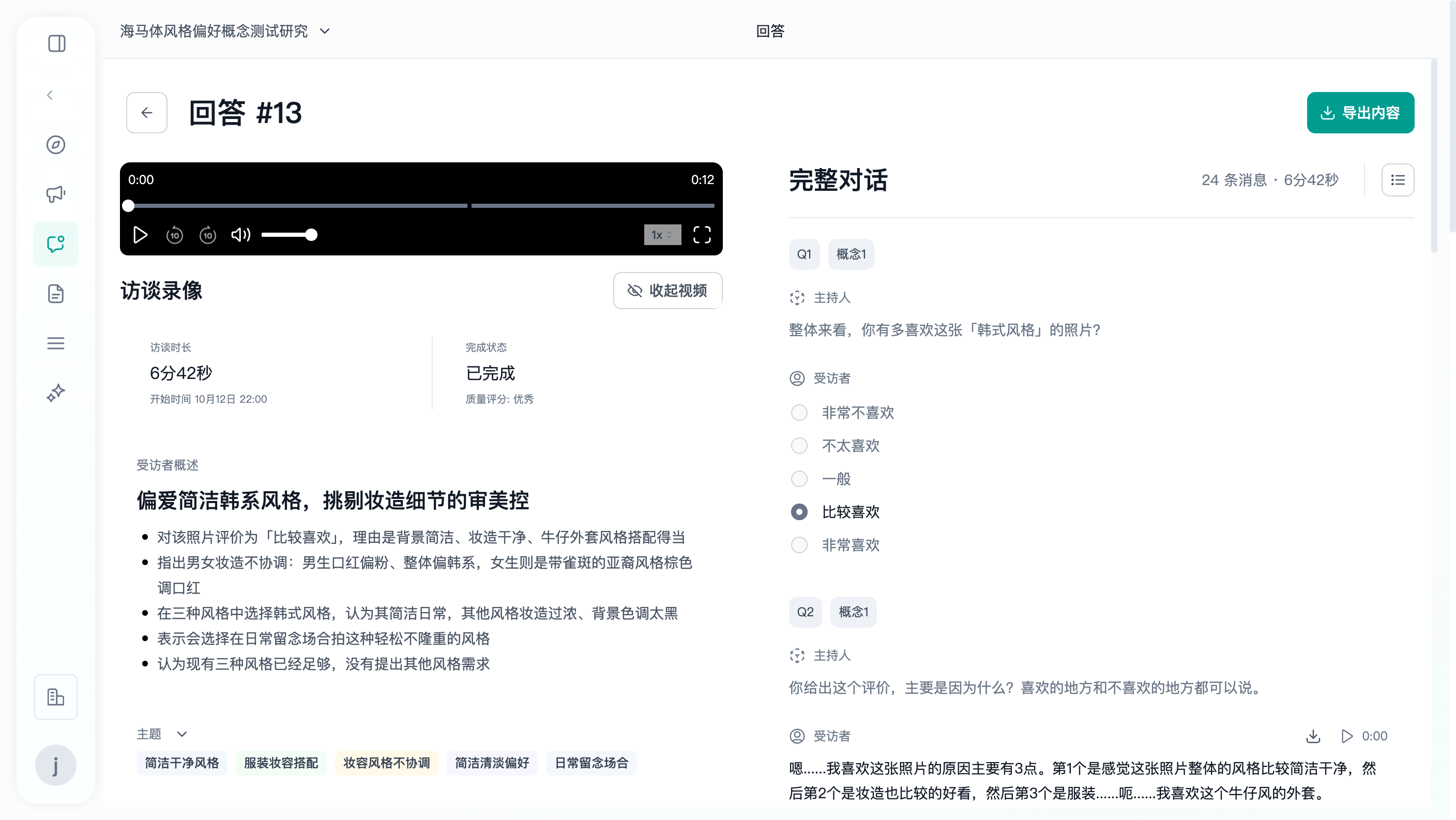Seek on the video progress bar

point(421,206)
